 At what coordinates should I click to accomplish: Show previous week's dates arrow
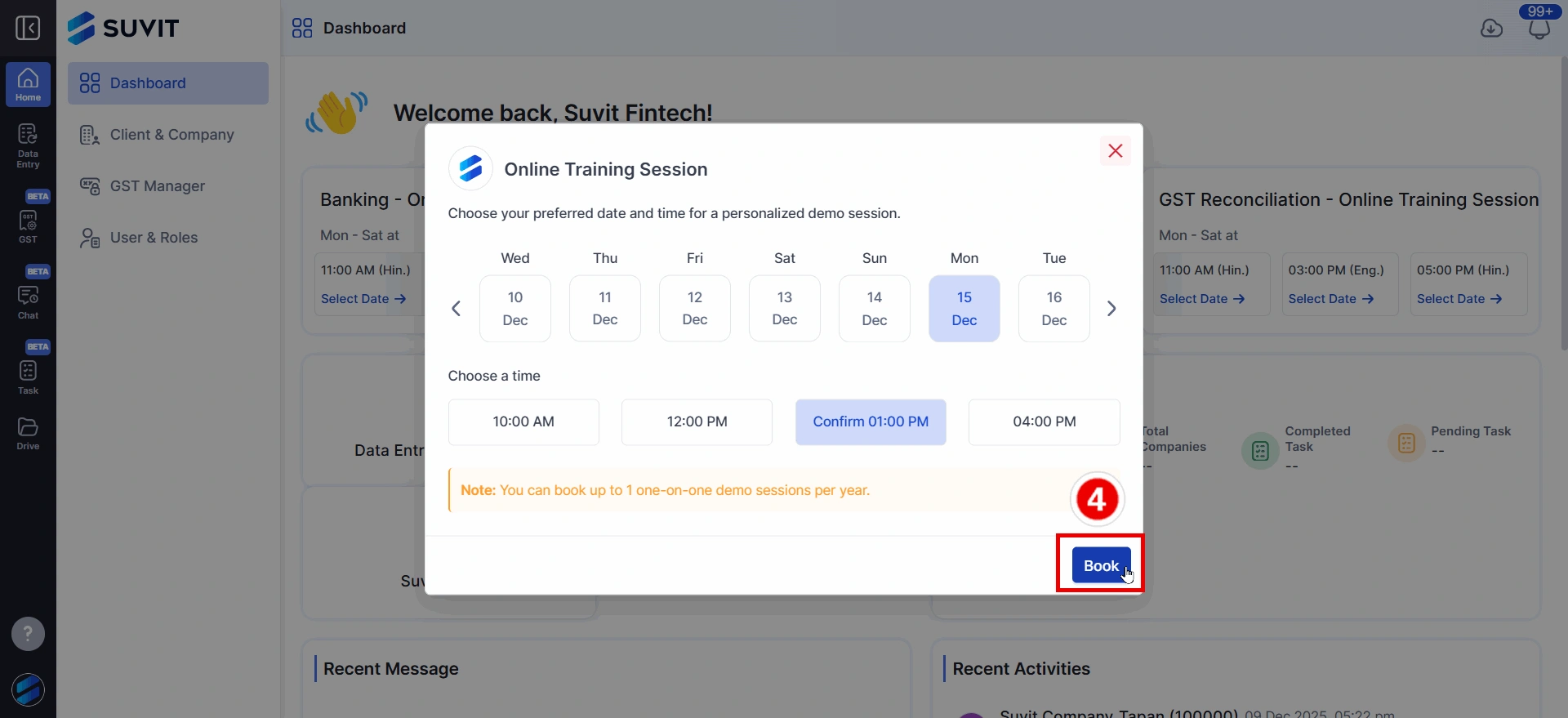coord(457,309)
